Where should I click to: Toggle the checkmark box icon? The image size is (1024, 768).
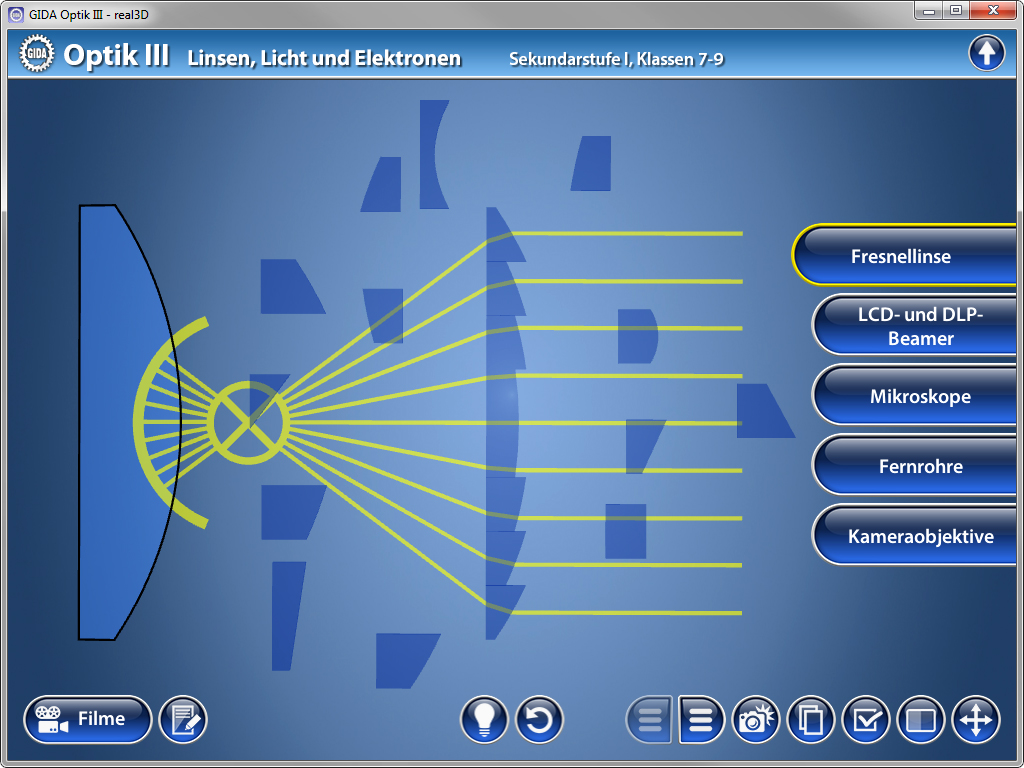[x=865, y=719]
